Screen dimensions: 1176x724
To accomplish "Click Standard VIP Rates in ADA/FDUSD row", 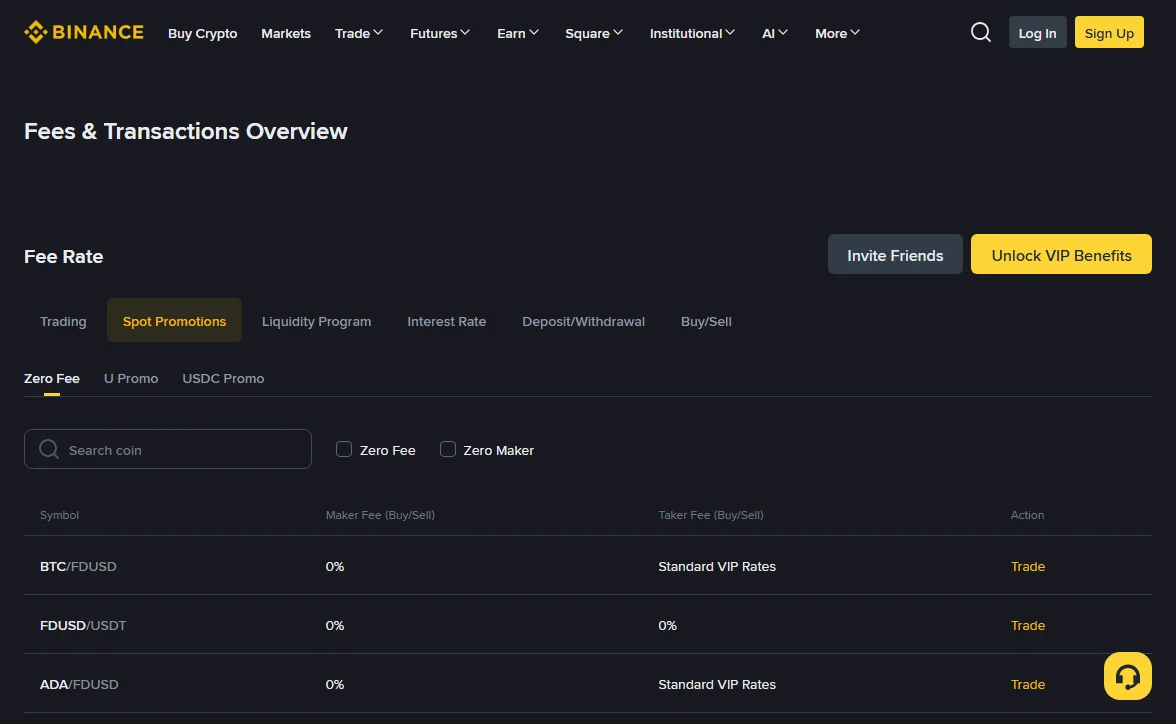I will click(717, 684).
